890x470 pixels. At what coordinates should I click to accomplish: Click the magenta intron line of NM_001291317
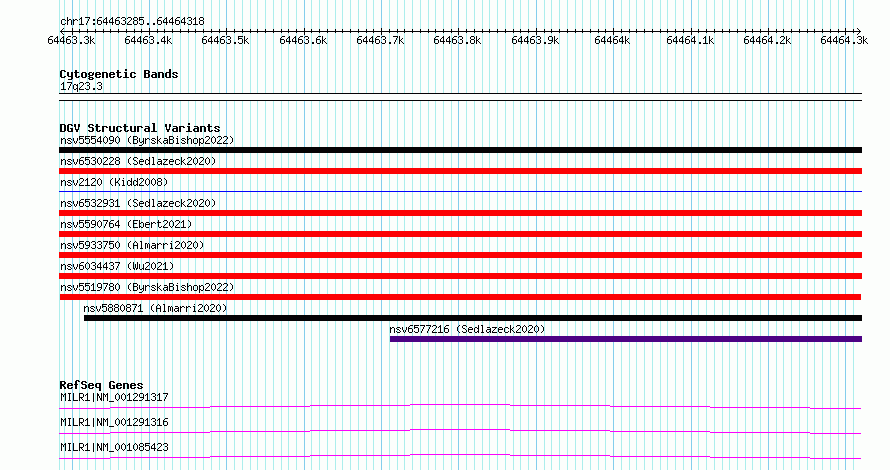460,406
